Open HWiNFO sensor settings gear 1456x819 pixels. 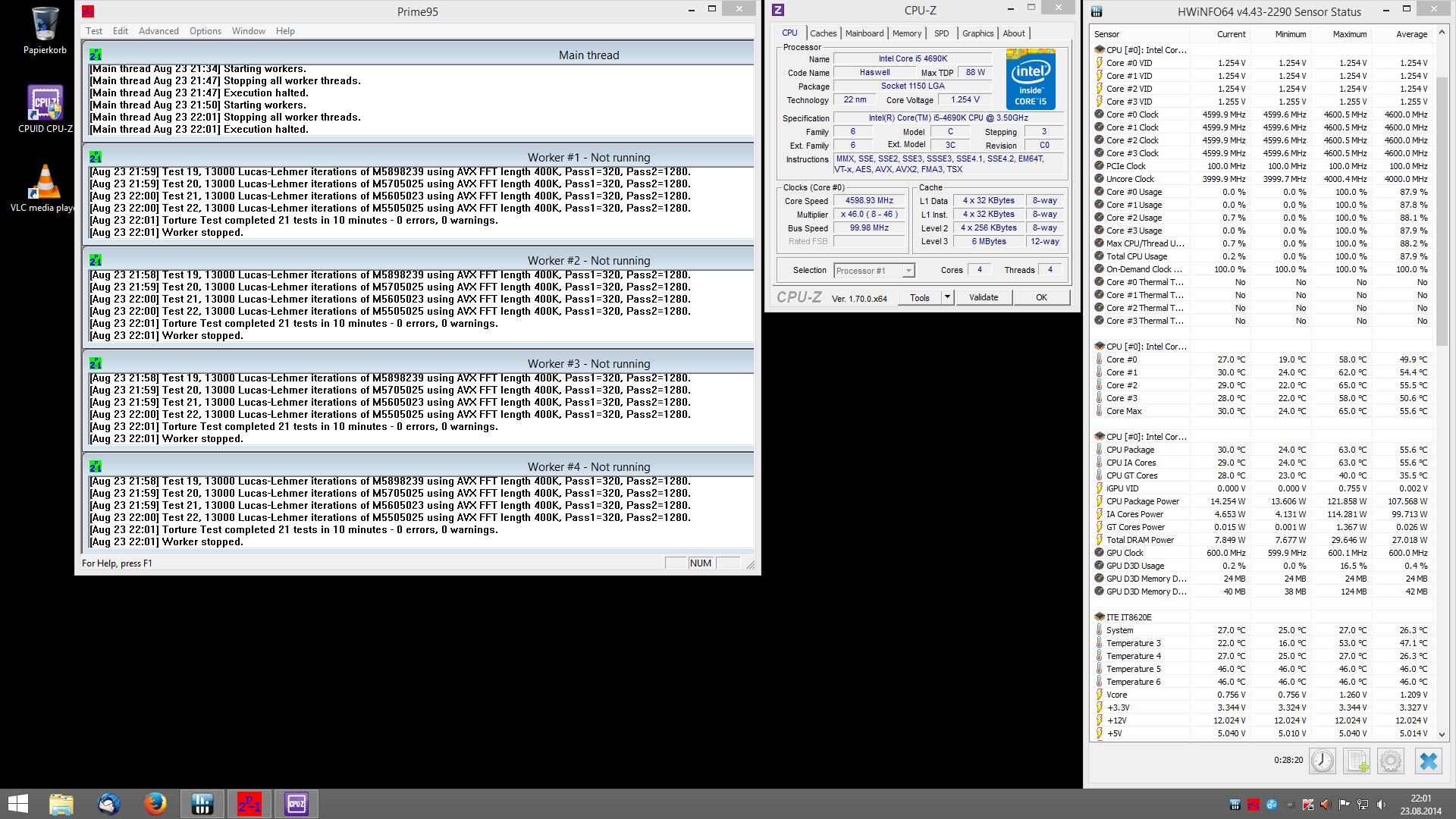coord(1391,761)
